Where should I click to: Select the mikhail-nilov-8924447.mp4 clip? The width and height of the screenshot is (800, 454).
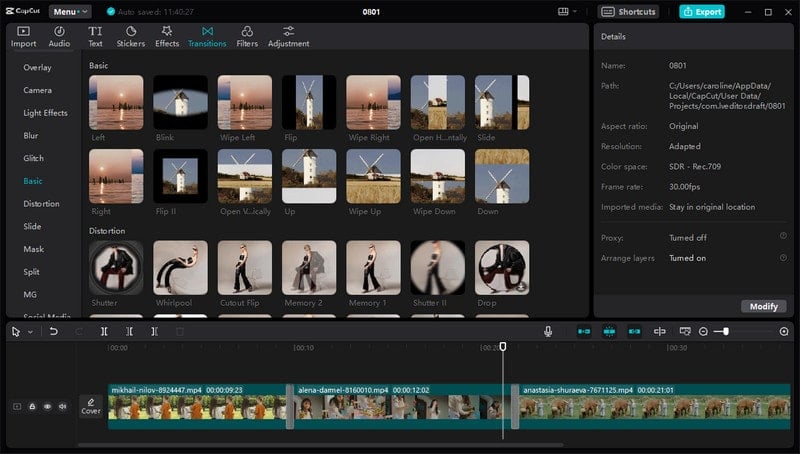197,407
